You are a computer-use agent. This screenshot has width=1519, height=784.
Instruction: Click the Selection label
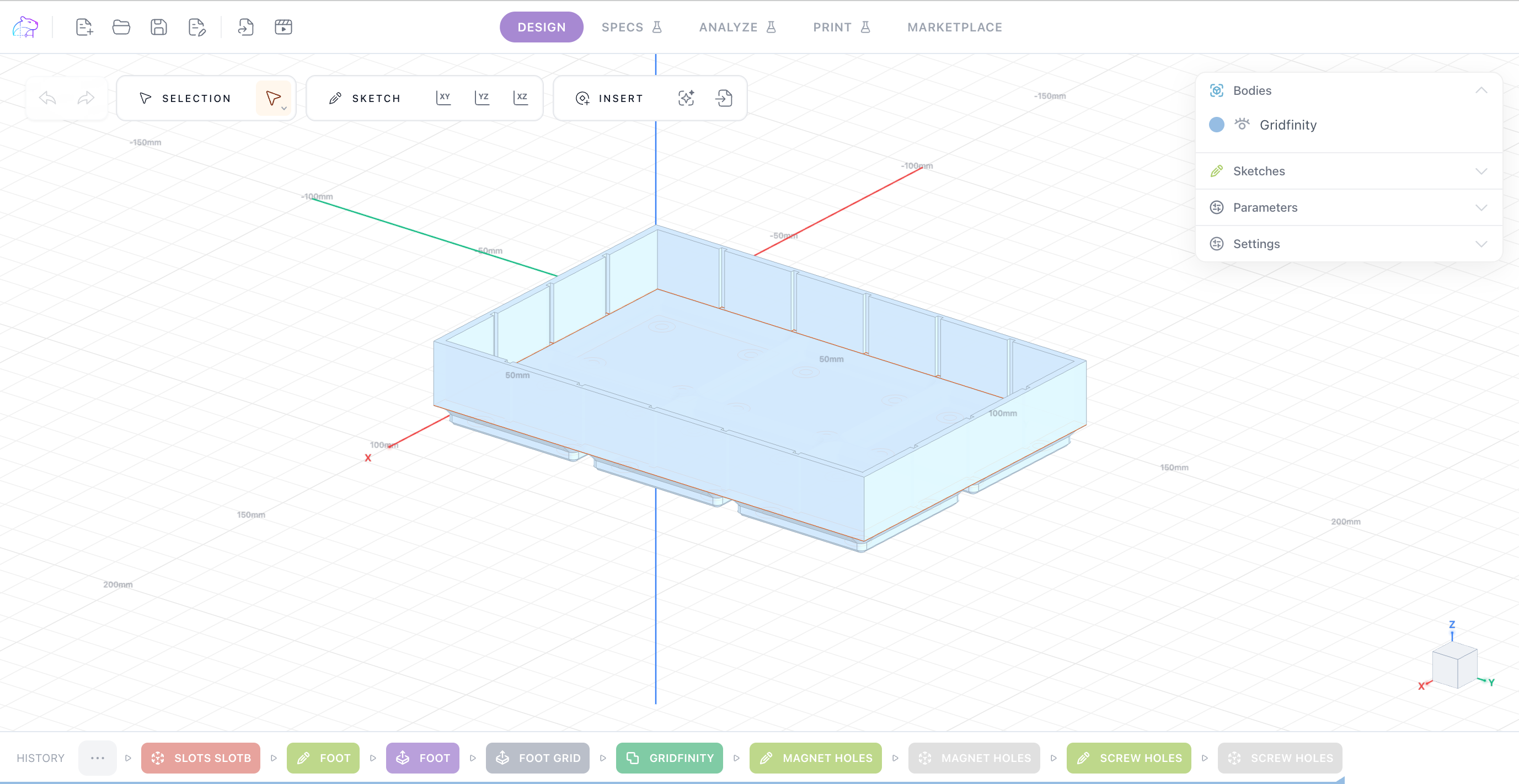(x=196, y=99)
